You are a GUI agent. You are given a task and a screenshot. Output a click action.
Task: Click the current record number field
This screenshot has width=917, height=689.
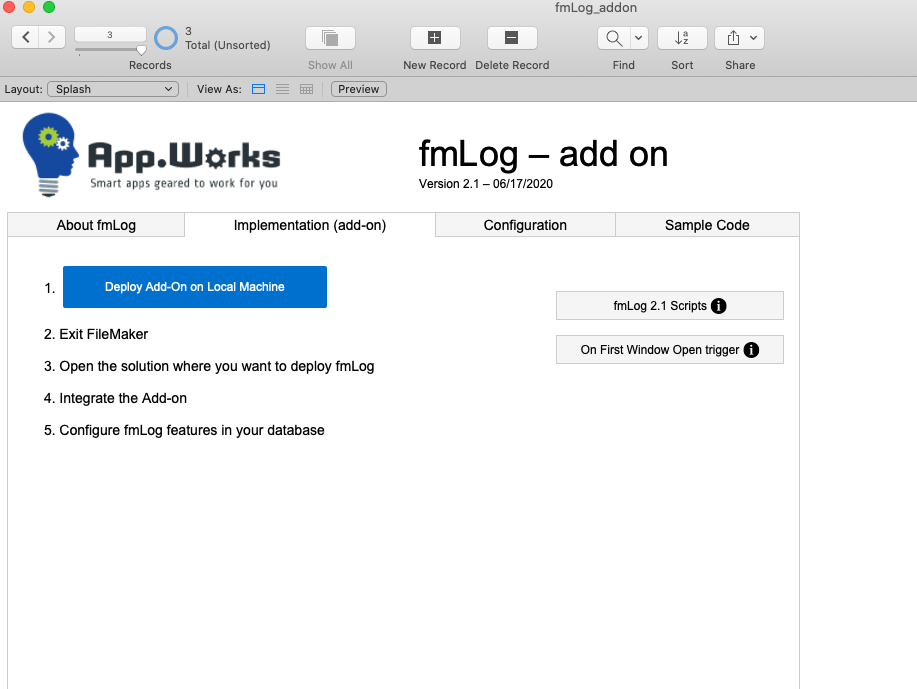tap(110, 35)
